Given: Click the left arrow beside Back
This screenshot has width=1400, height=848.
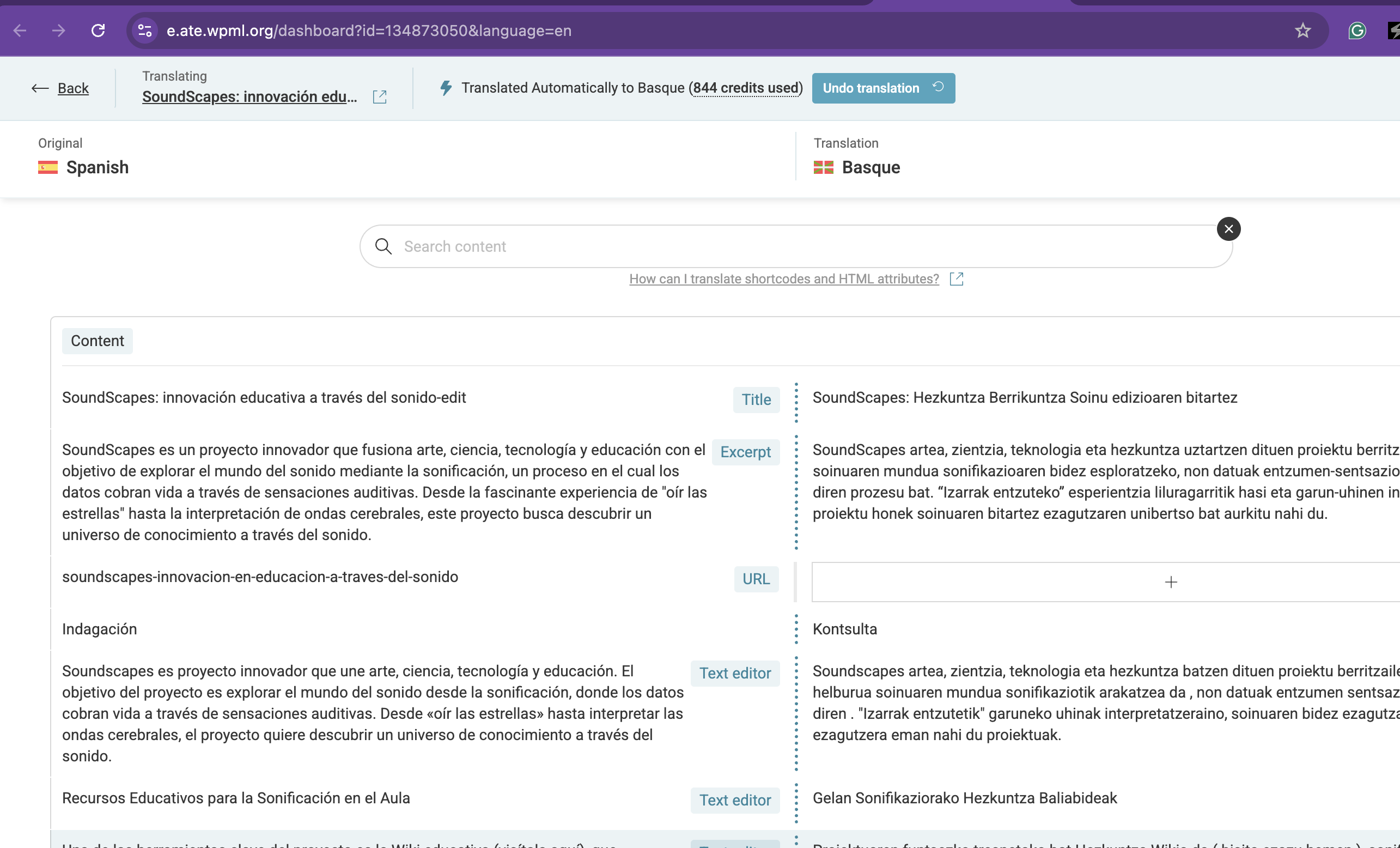Looking at the screenshot, I should [40, 88].
